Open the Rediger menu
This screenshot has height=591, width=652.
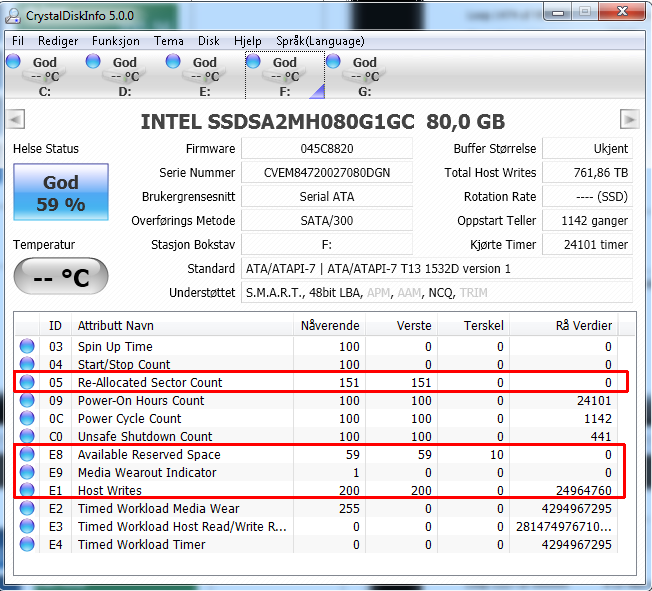point(58,41)
